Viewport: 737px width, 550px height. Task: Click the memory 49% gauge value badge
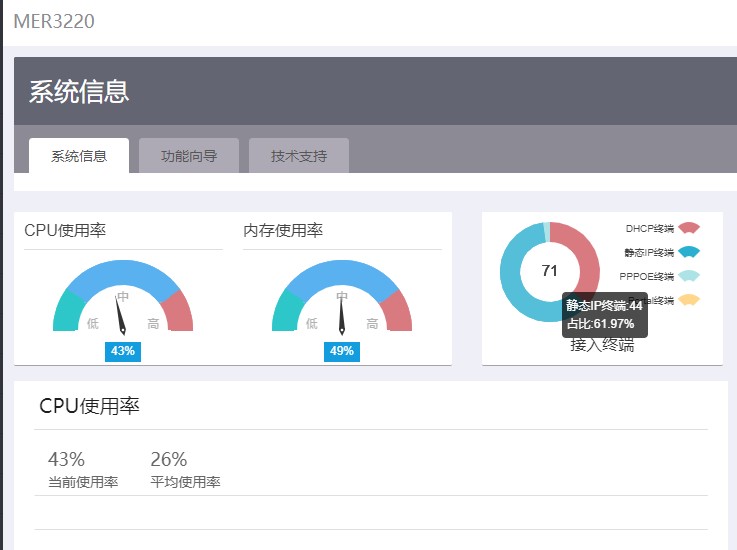click(342, 351)
